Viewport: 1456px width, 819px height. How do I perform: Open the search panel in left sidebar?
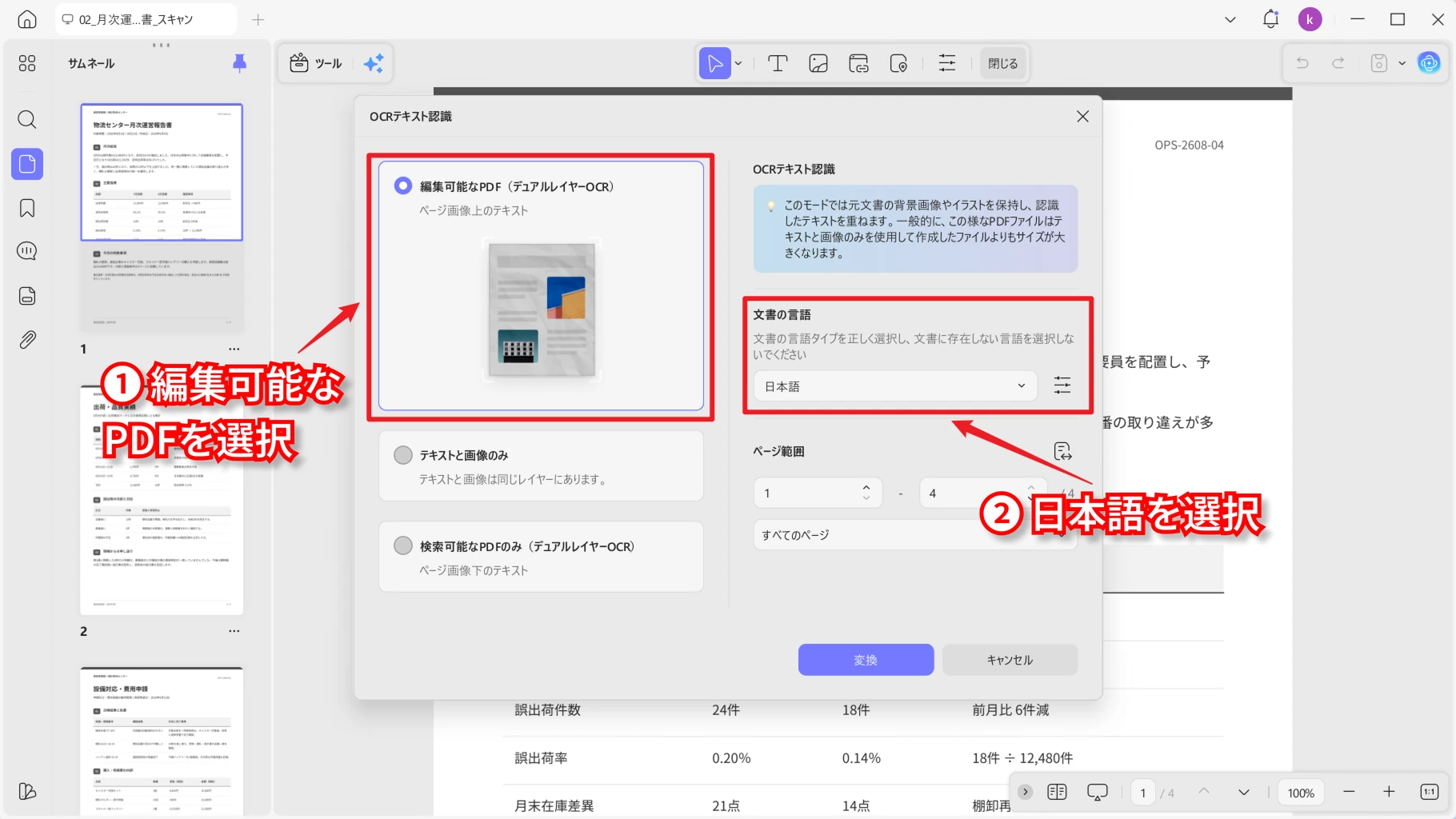[27, 120]
